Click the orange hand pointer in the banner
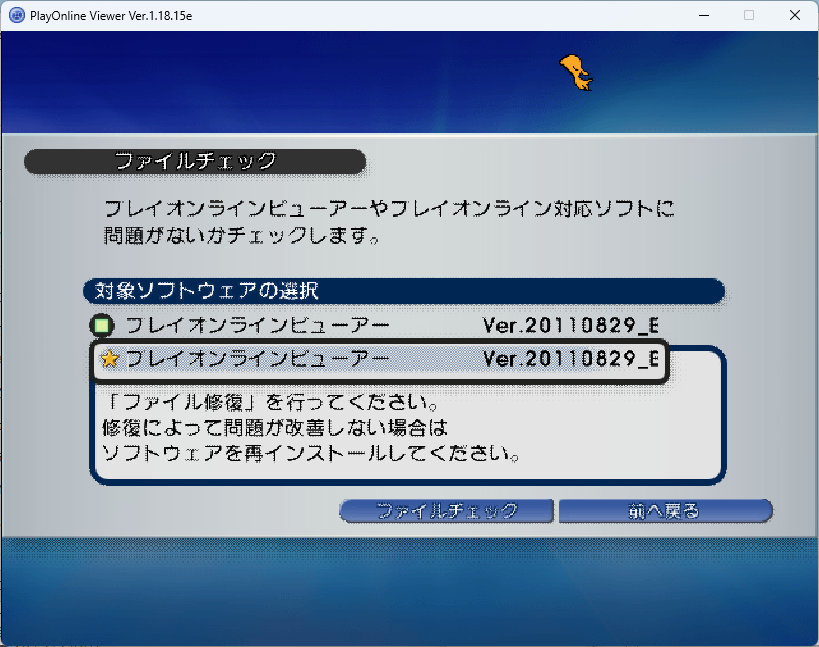The image size is (819, 647). point(575,72)
